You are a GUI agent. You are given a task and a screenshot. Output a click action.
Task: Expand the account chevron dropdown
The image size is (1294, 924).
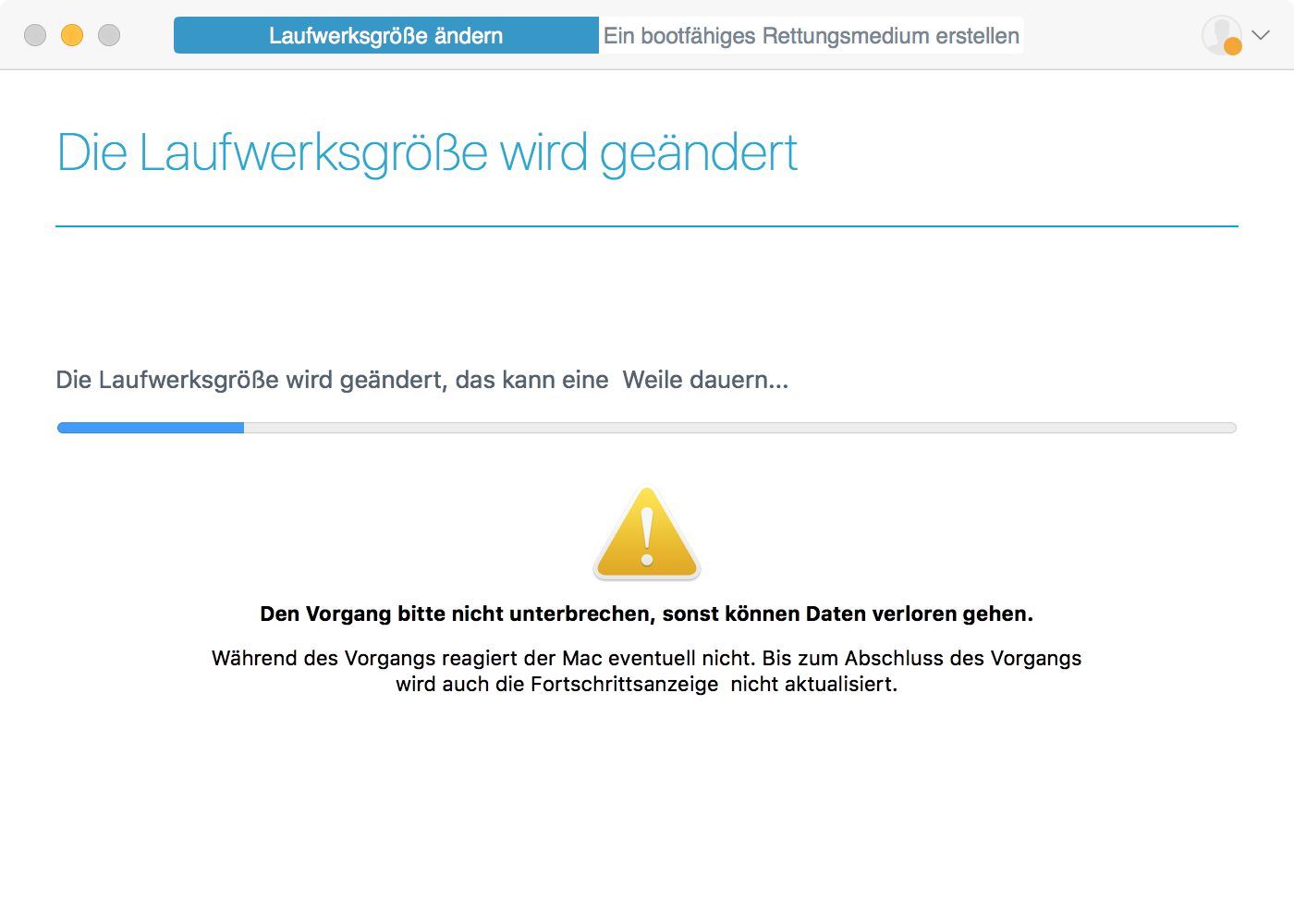1261,35
